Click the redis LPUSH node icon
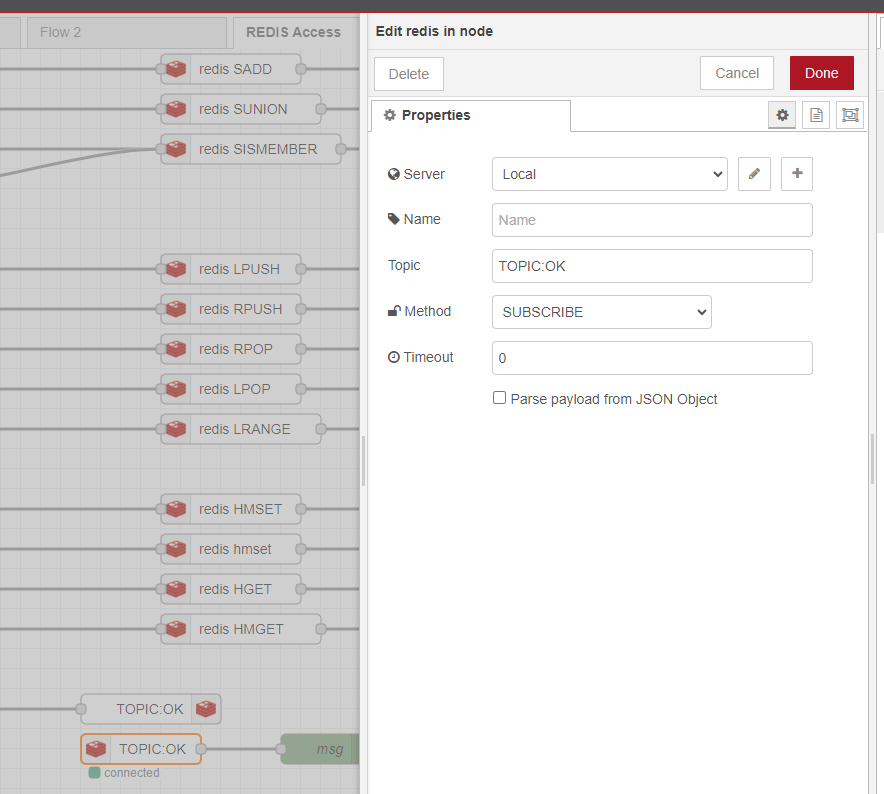 tap(176, 269)
